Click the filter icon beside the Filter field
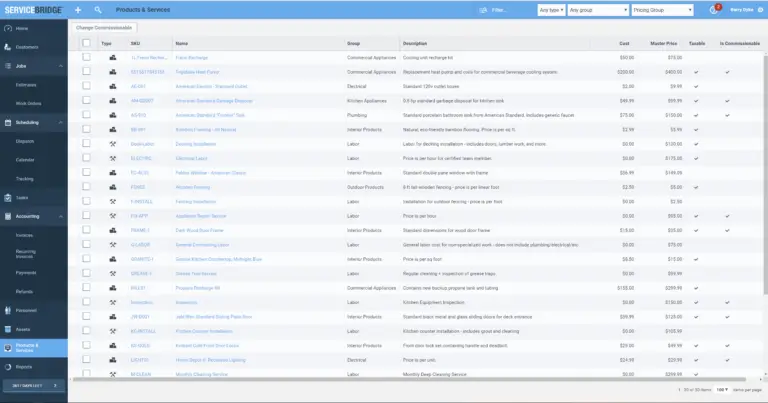Screen dimensions: 768x403 click(483, 10)
